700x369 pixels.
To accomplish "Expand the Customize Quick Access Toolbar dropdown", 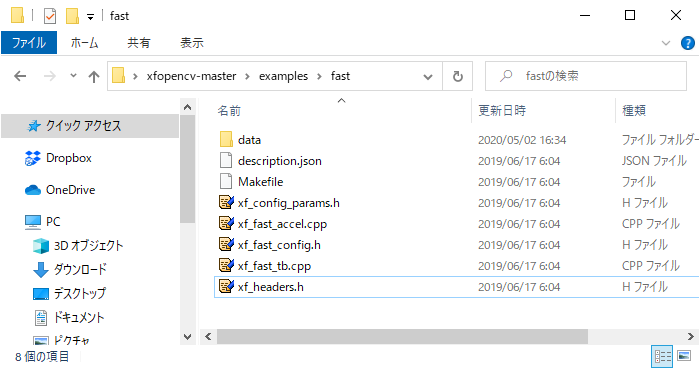I will click(90, 17).
